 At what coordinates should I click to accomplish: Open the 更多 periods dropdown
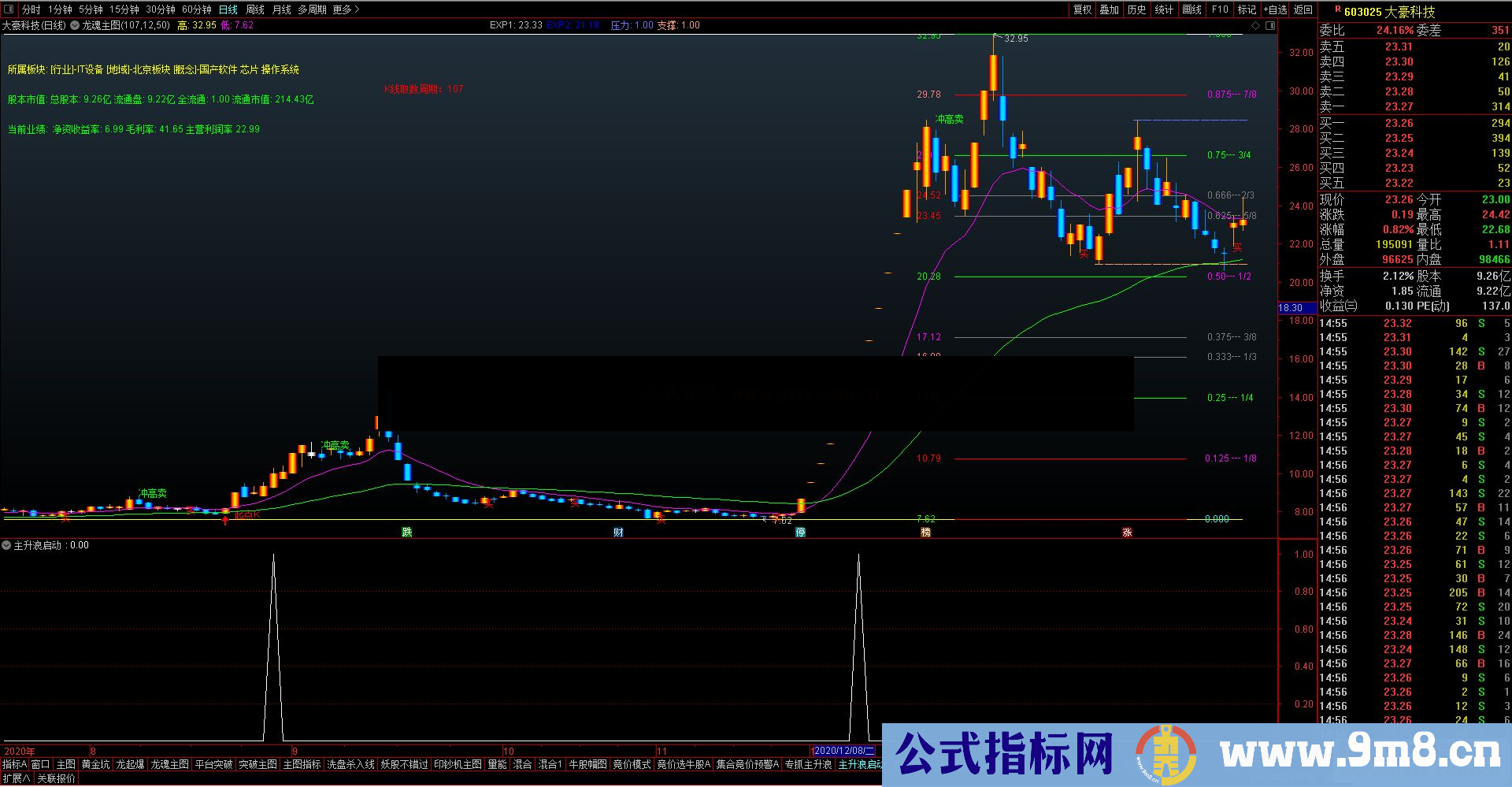click(344, 8)
